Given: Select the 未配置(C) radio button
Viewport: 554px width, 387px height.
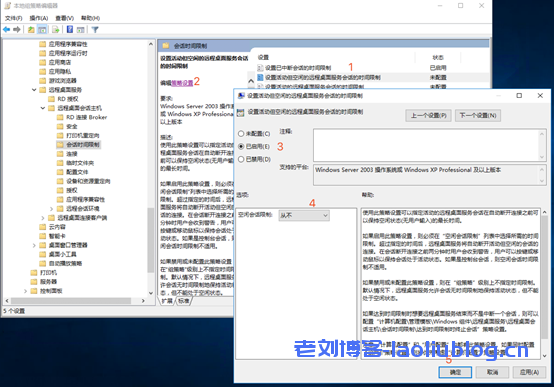Looking at the screenshot, I should (x=241, y=134).
